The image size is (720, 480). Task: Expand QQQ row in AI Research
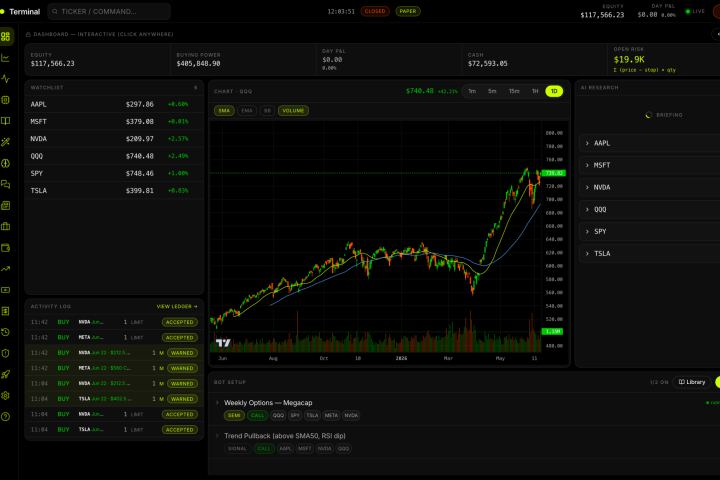(x=650, y=209)
